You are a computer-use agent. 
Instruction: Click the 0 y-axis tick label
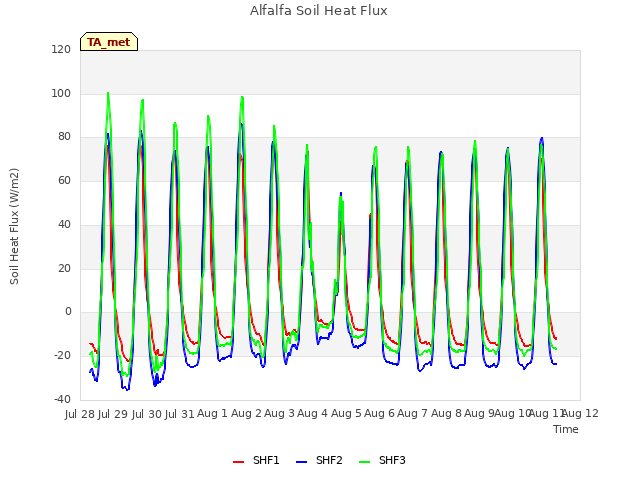tap(68, 312)
